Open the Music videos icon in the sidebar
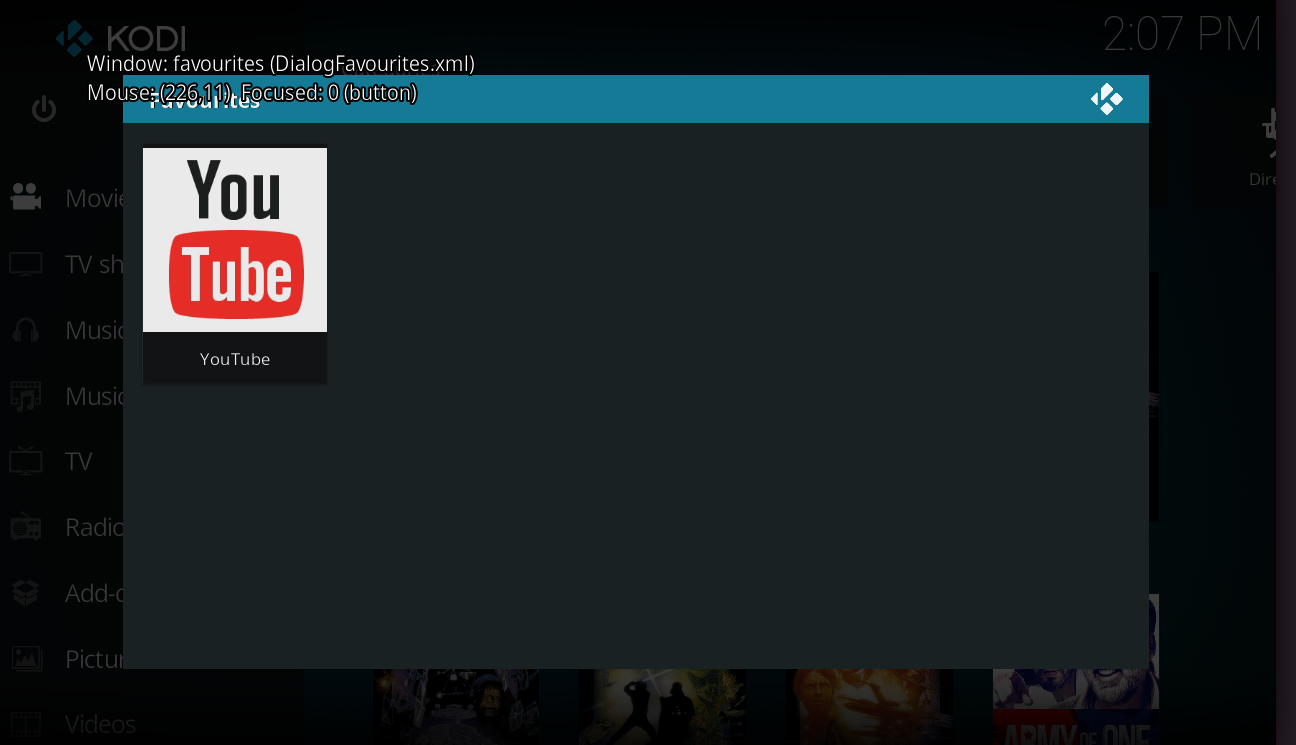The height and width of the screenshot is (745, 1296). pos(26,396)
